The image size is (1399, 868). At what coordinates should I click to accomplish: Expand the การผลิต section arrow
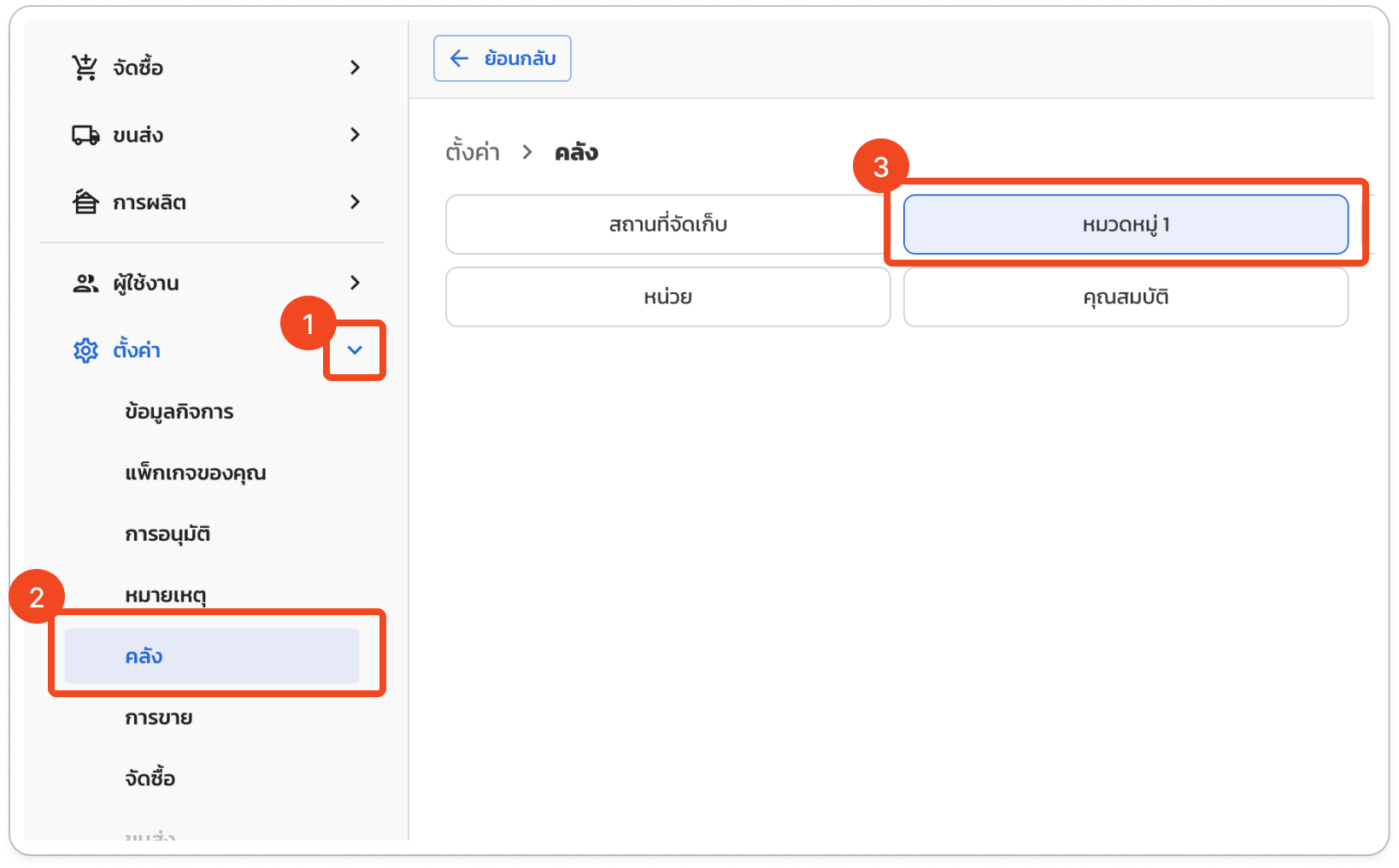pos(355,202)
